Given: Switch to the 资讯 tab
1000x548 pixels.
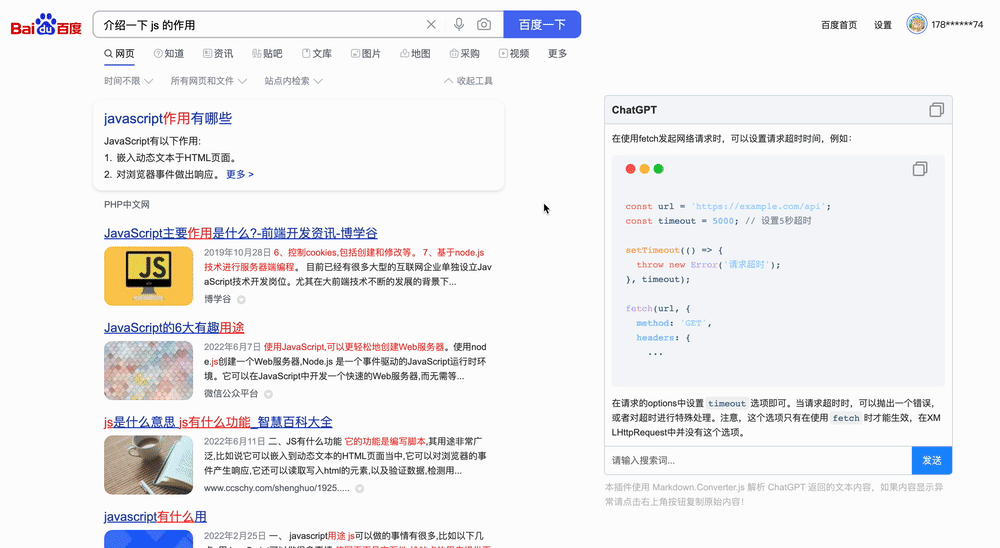Looking at the screenshot, I should 218,54.
